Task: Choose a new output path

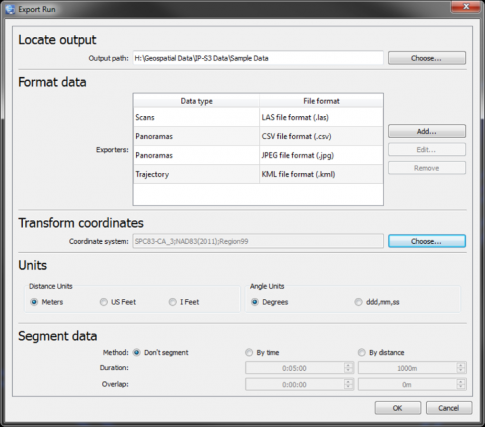Action: pos(427,58)
